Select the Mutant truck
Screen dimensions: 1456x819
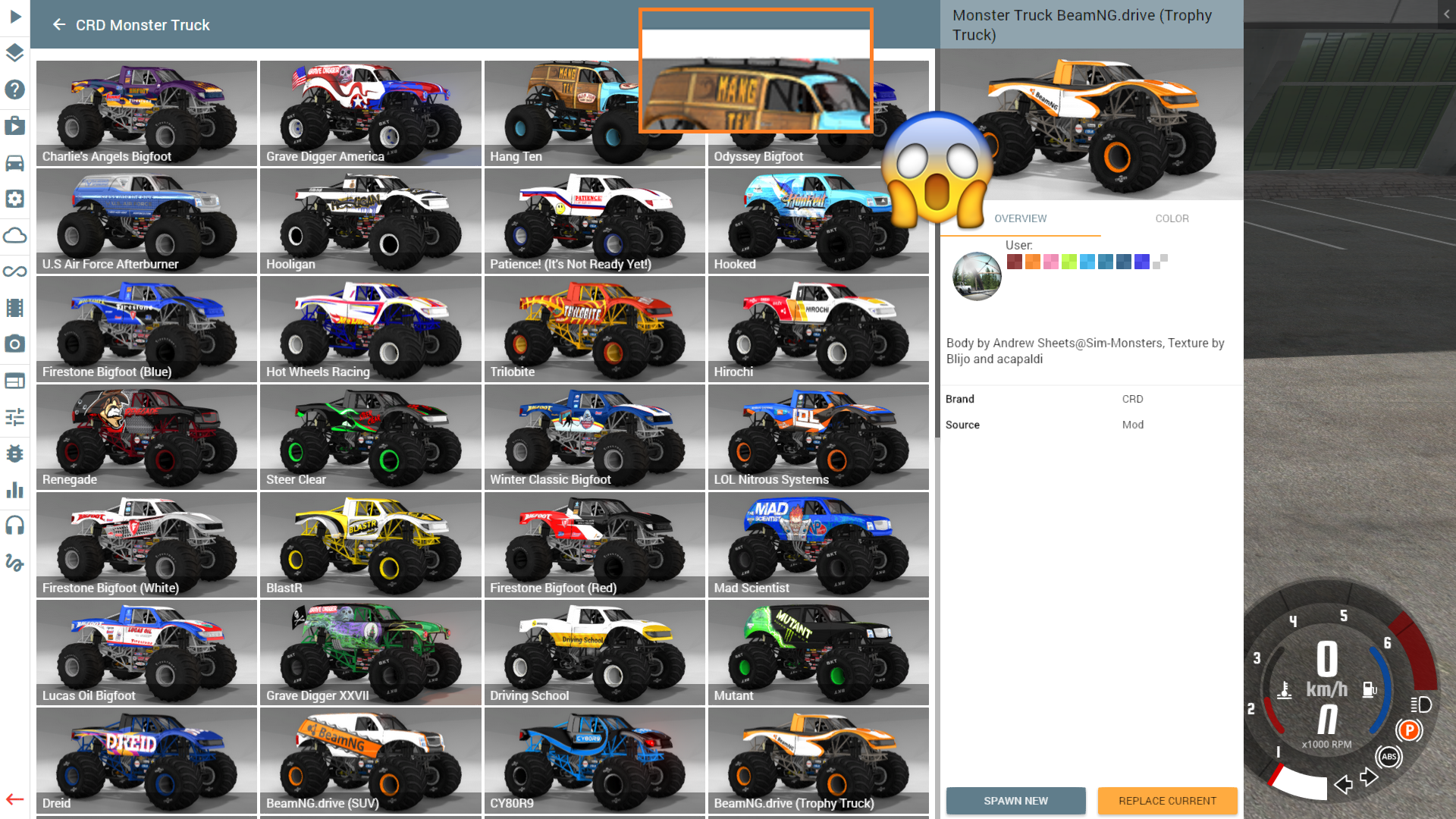tap(818, 652)
